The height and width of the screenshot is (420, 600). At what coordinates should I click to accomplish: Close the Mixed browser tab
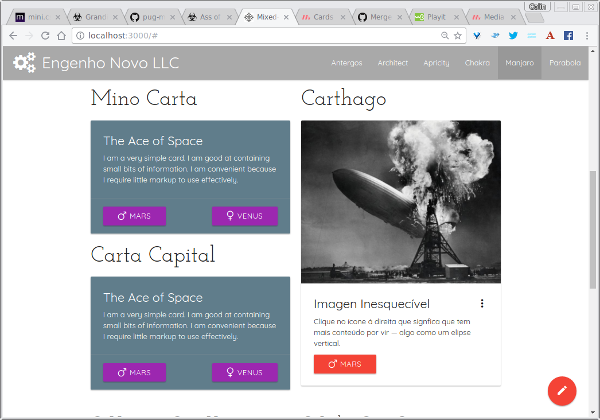pos(286,17)
